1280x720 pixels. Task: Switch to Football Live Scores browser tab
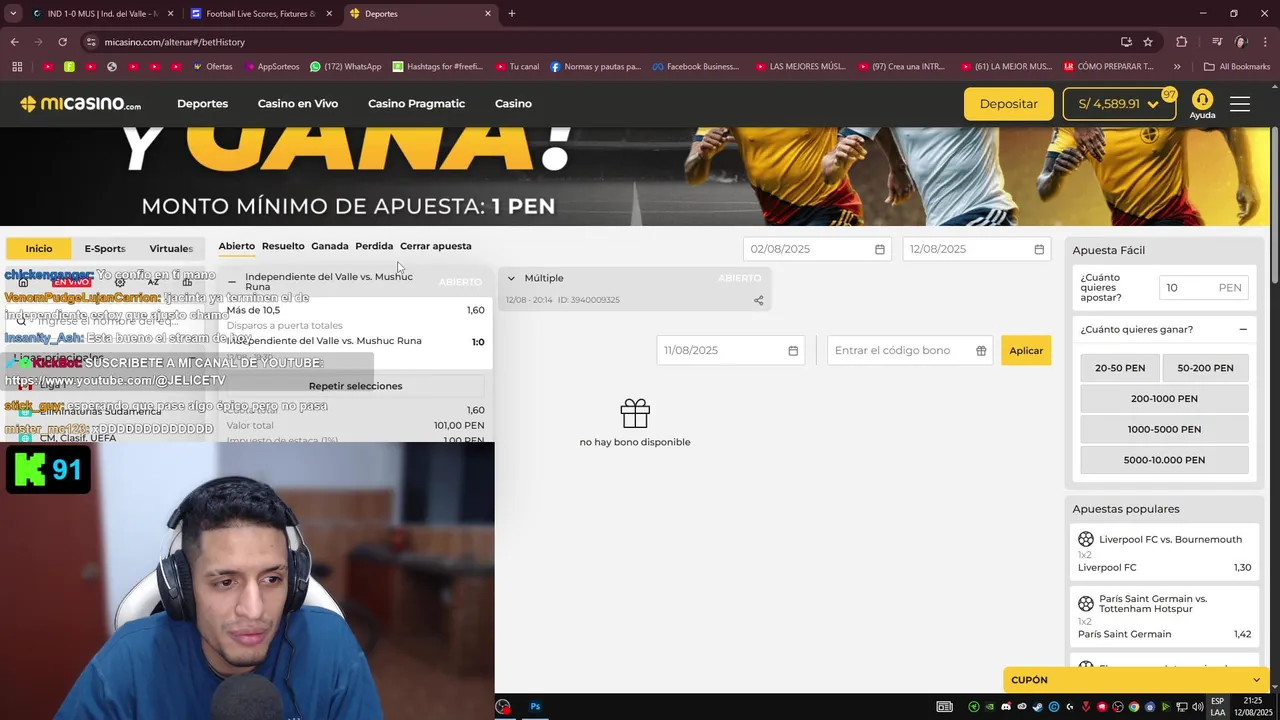[260, 14]
